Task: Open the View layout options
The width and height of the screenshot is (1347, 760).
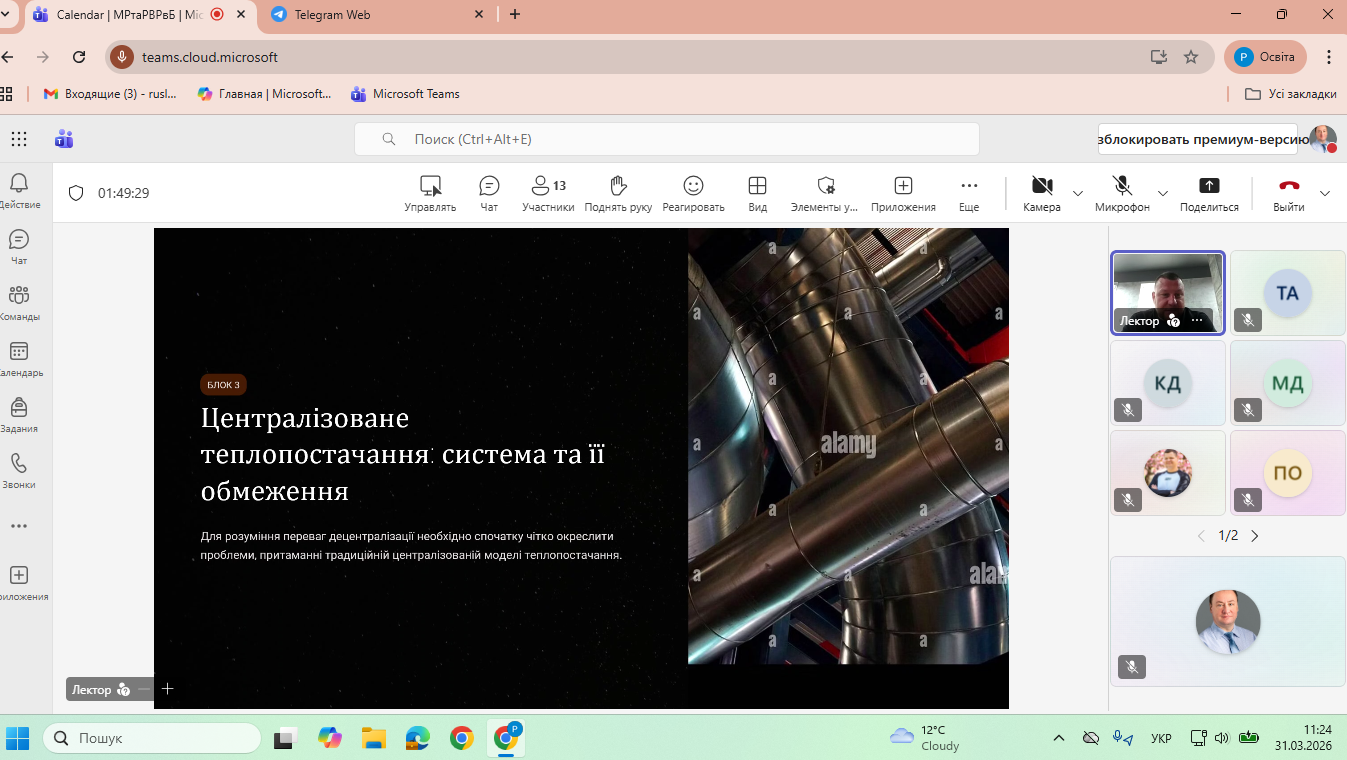Action: point(757,193)
